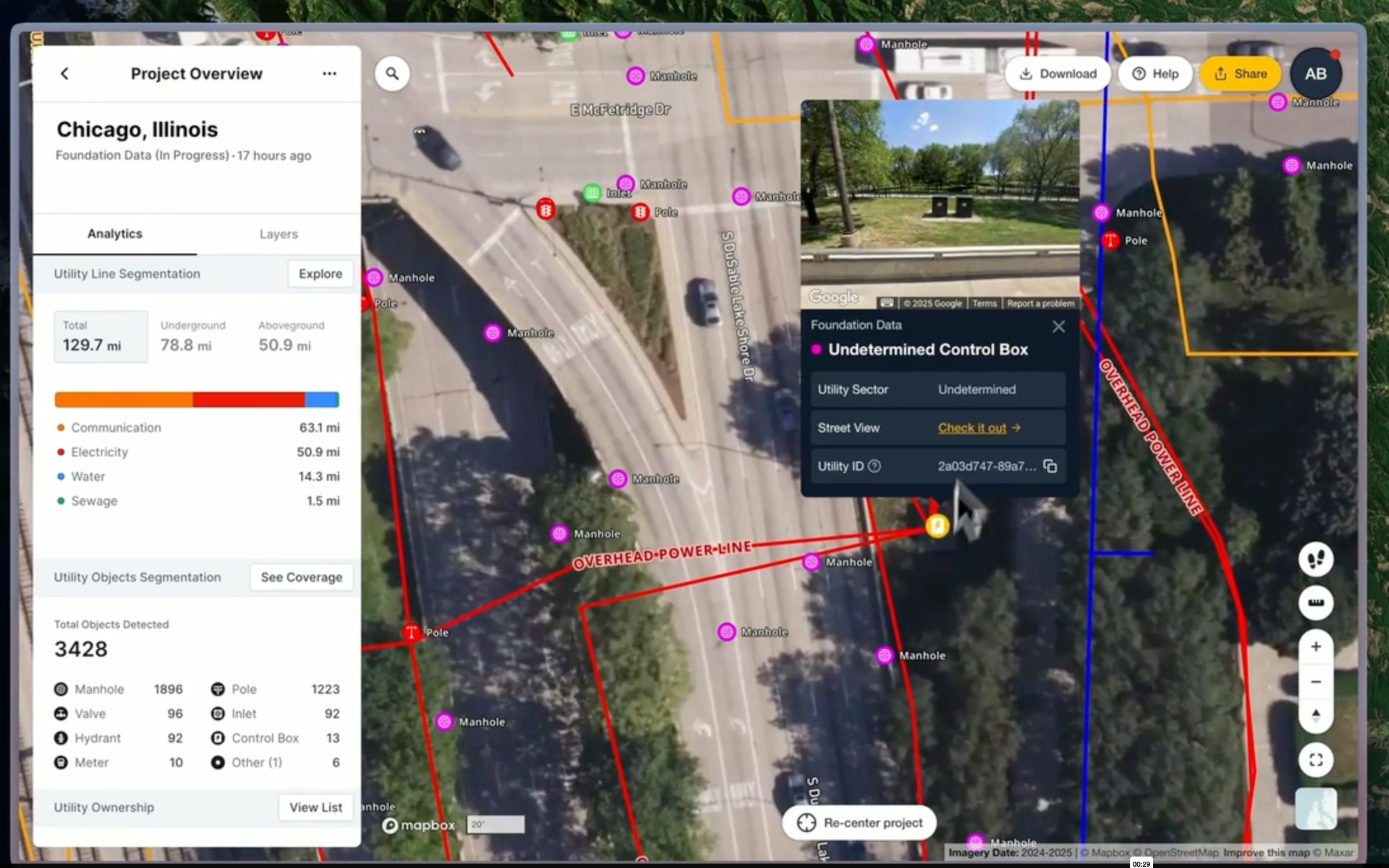Image resolution: width=1389 pixels, height=868 pixels.
Task: Open the Check it out street view link
Action: [979, 428]
